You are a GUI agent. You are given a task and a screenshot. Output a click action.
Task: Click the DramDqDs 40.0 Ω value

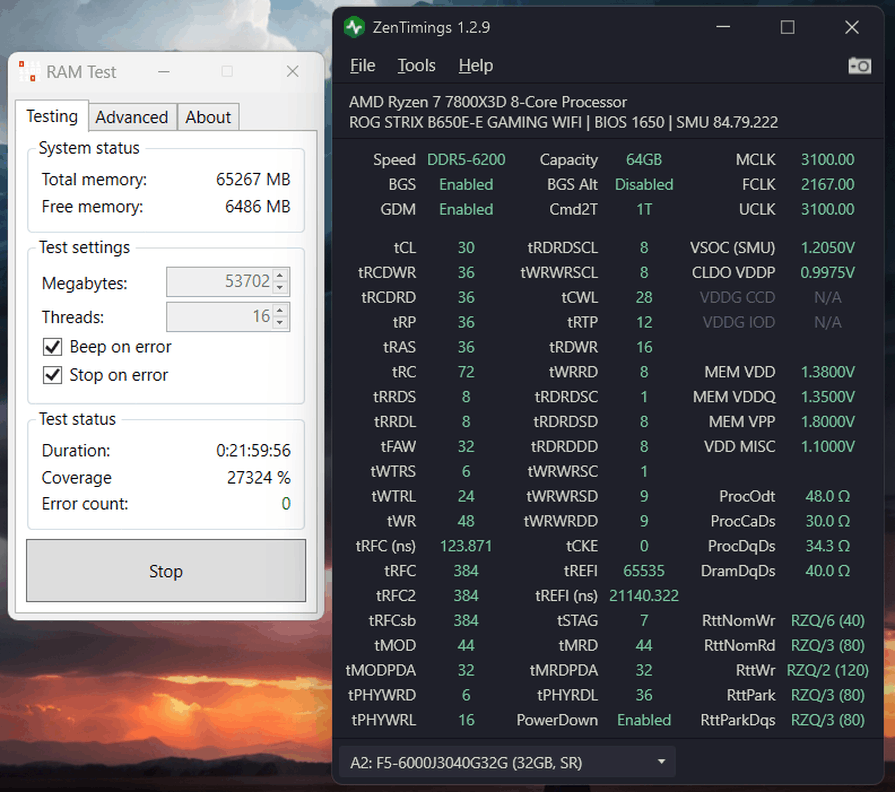(x=827, y=571)
